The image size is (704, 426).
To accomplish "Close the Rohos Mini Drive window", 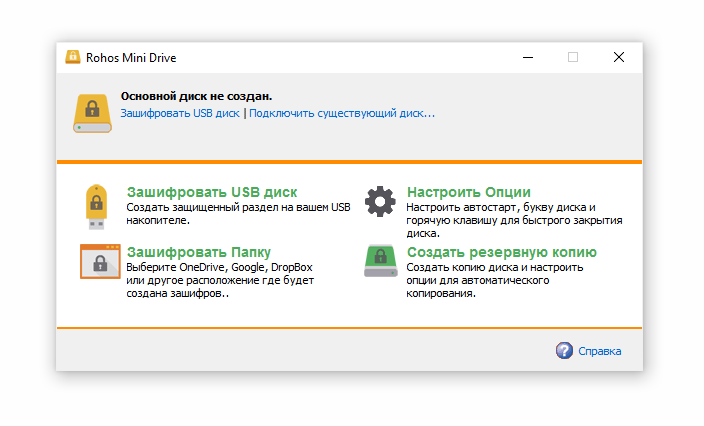I will 619,57.
